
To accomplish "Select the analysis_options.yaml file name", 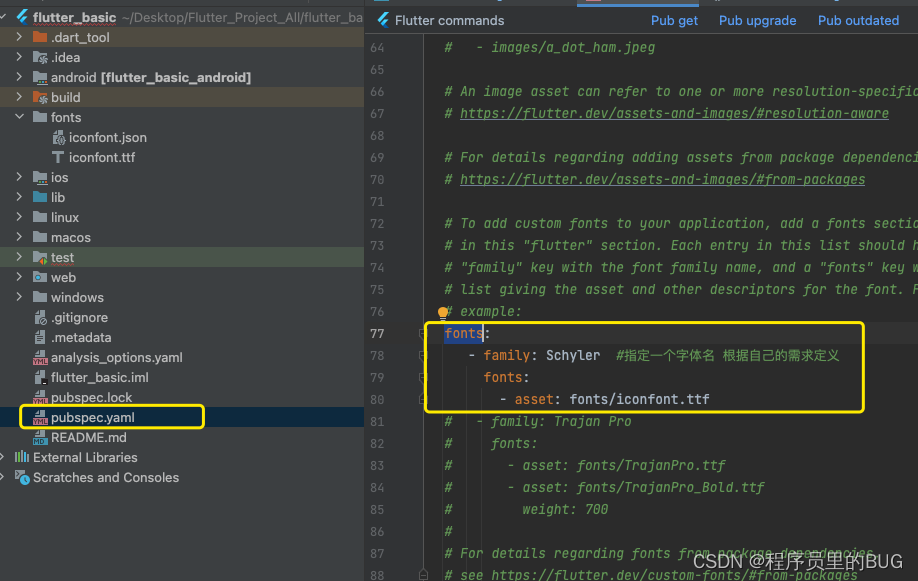I will [117, 357].
